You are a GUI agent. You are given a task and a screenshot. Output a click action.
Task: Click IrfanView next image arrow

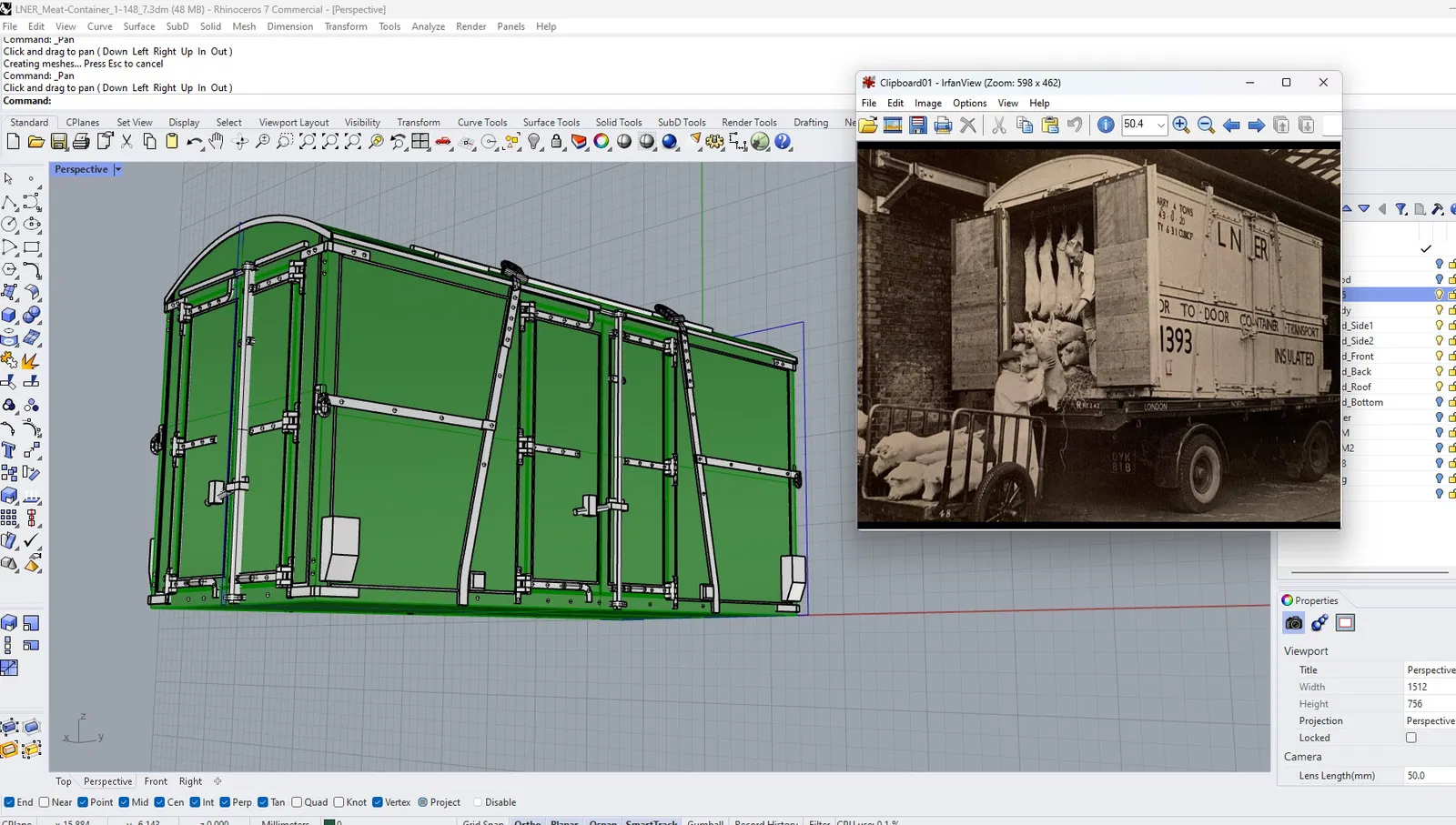pyautogui.click(x=1256, y=126)
